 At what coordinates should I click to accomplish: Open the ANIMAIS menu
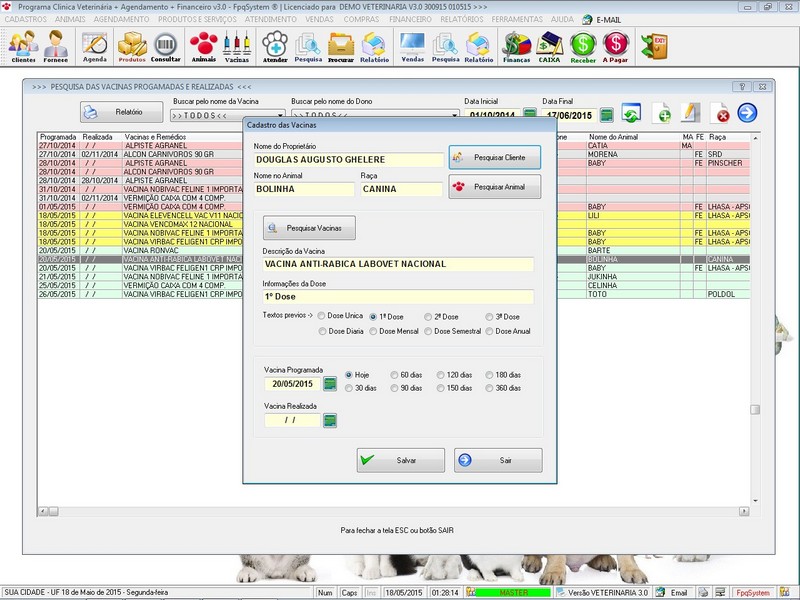click(x=70, y=19)
